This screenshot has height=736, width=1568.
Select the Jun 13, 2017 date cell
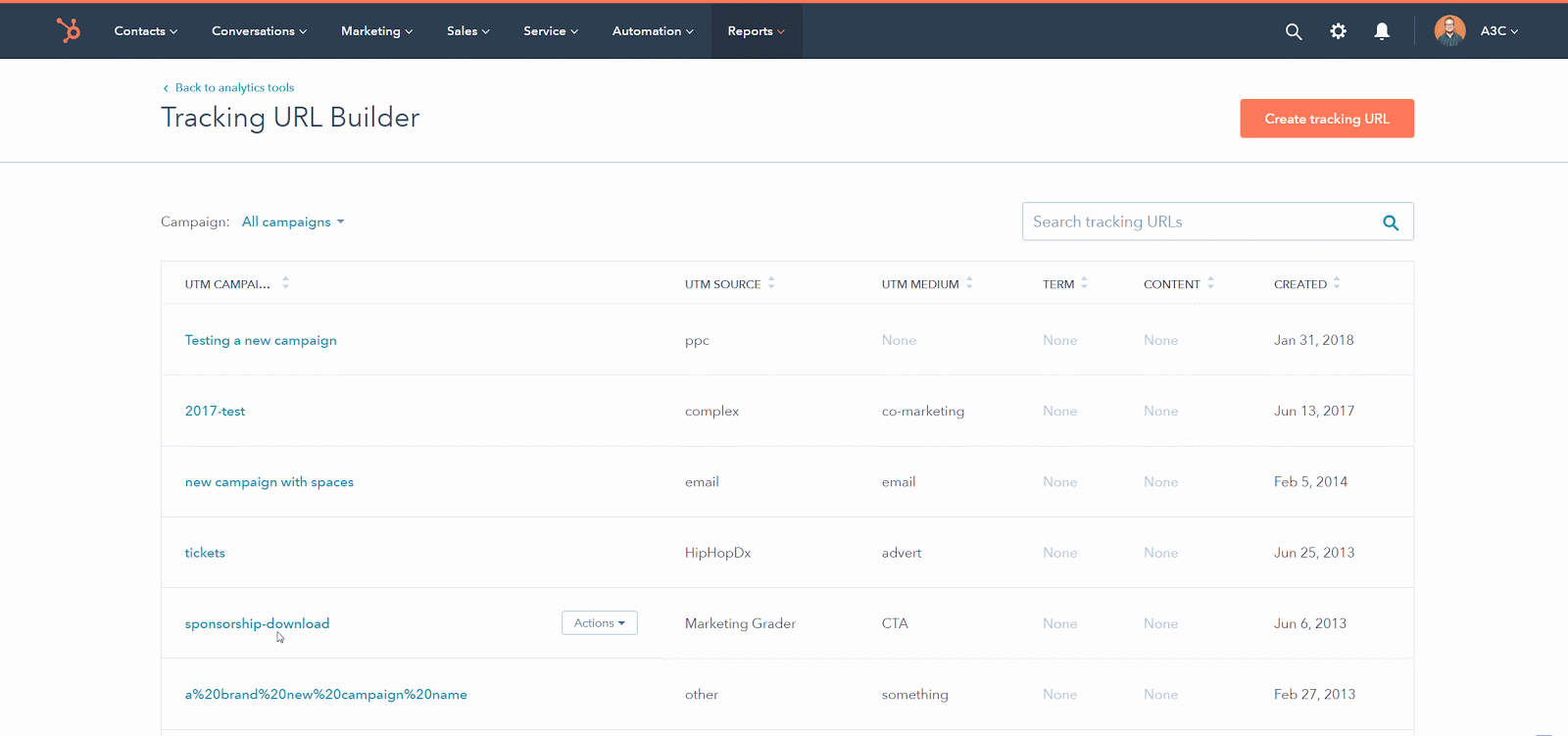tap(1314, 412)
